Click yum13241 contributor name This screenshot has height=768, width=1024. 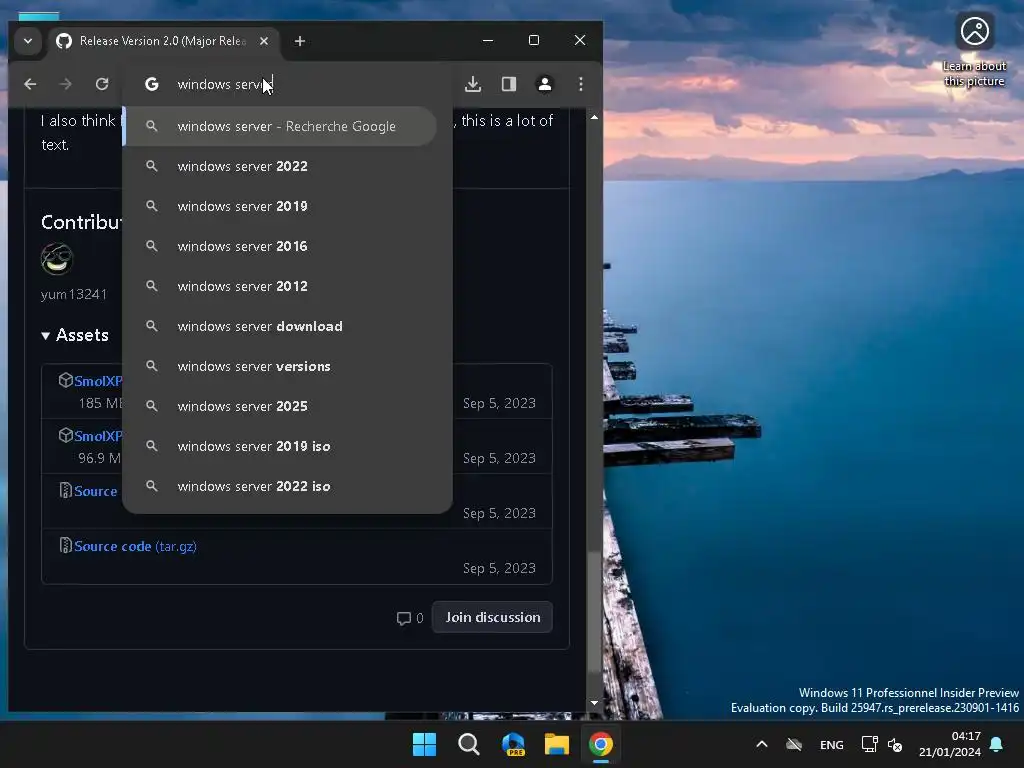point(74,295)
